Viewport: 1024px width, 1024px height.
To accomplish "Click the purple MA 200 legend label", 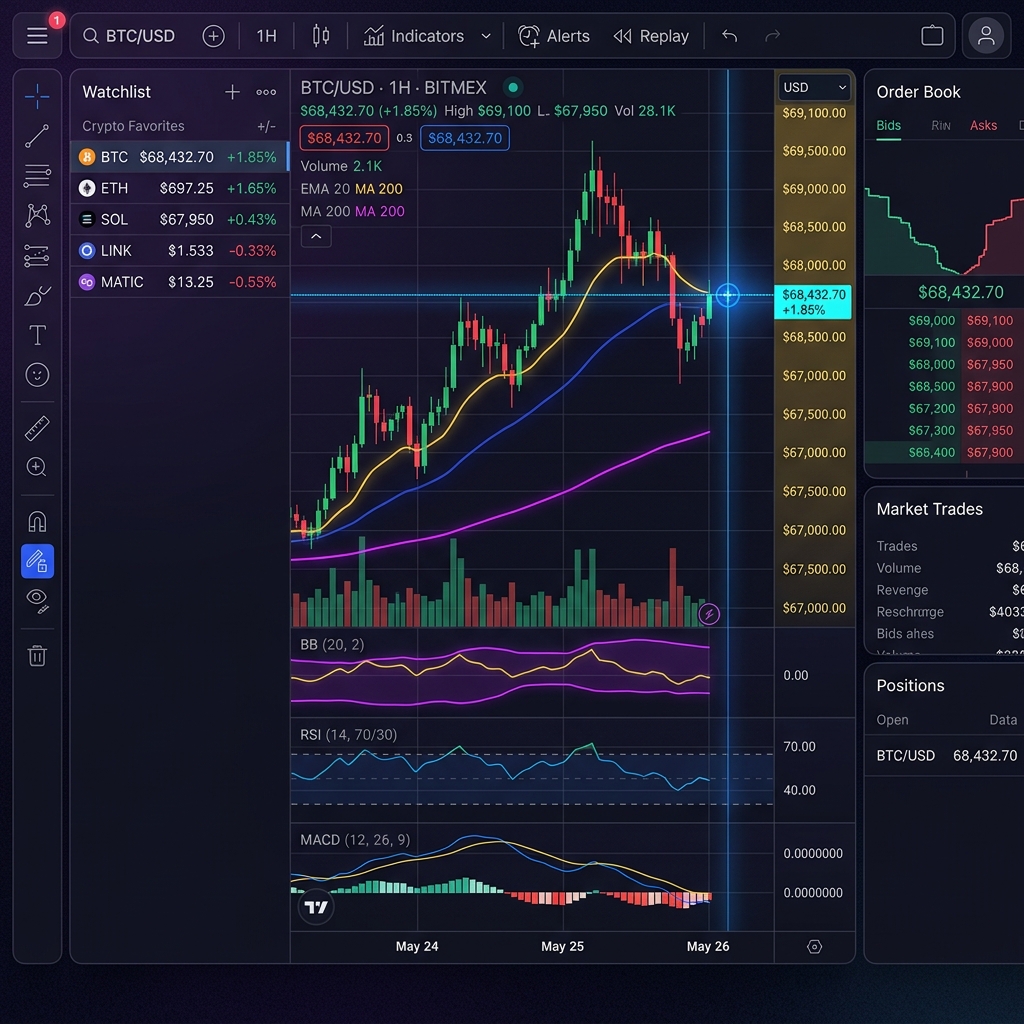I will pos(379,212).
